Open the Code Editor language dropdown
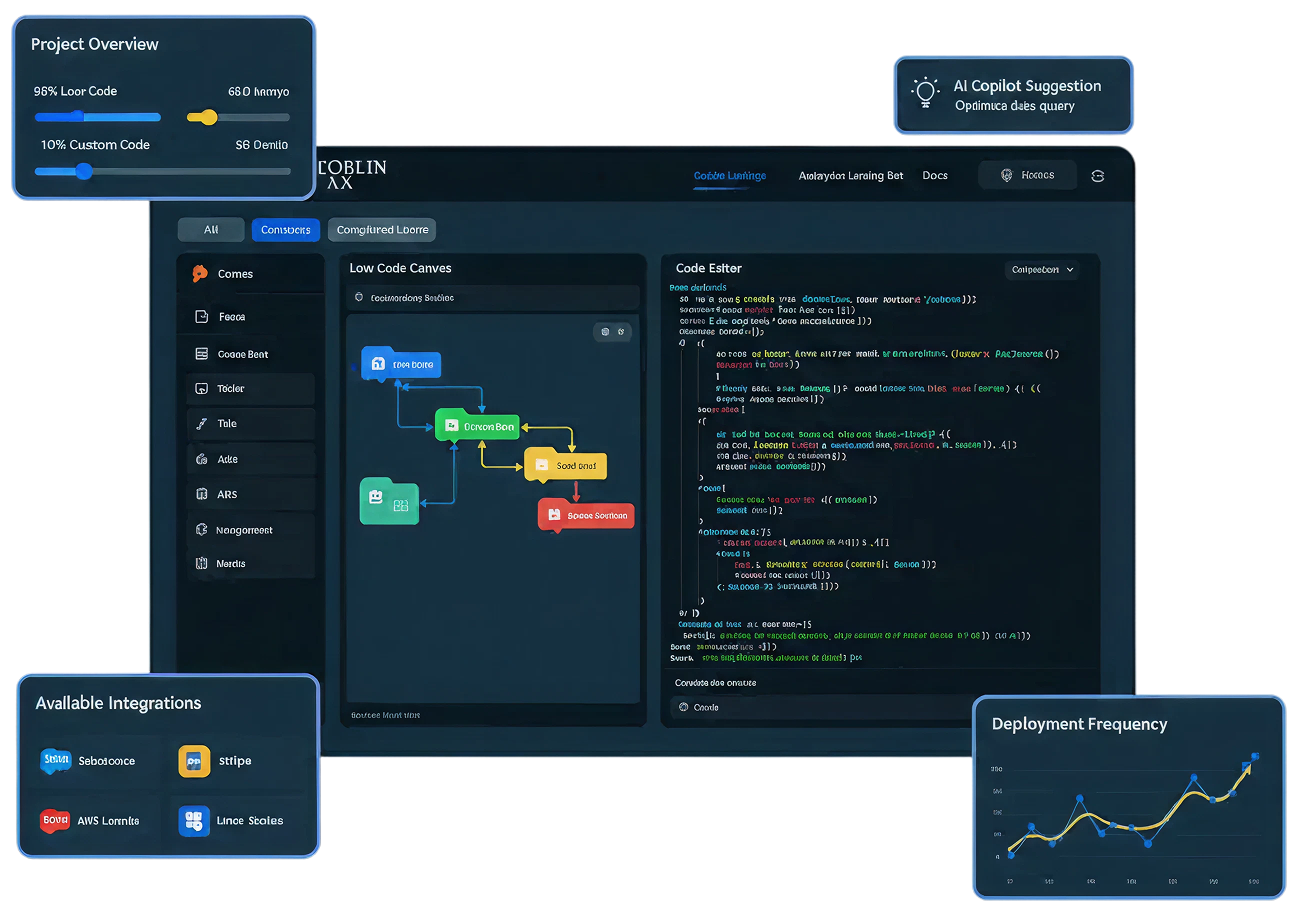Viewport: 1294px width, 916px height. click(1042, 270)
